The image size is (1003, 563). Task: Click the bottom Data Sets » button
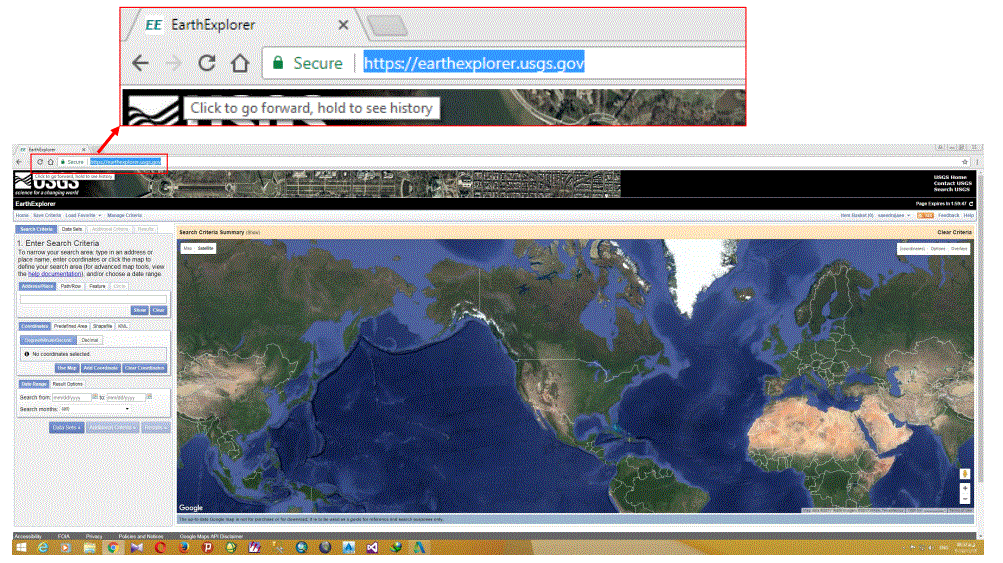click(66, 427)
